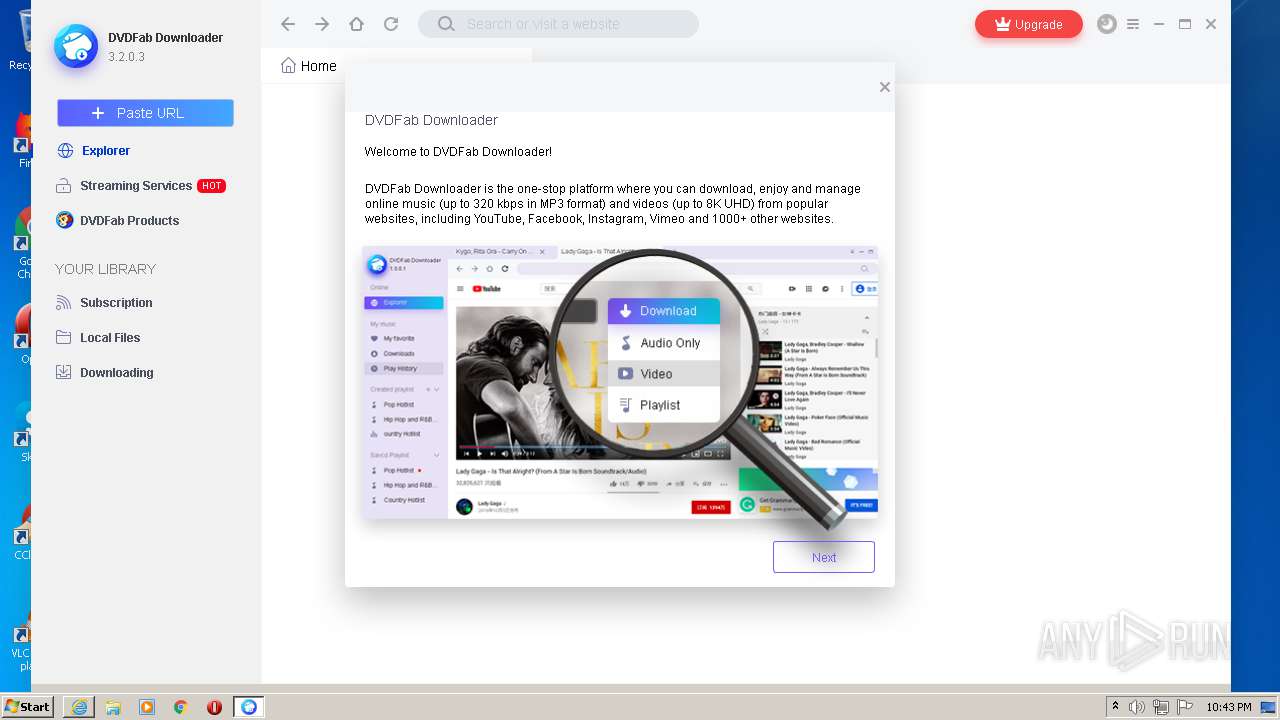Click the Paste URL button
This screenshot has width=1280, height=720.
[x=145, y=113]
